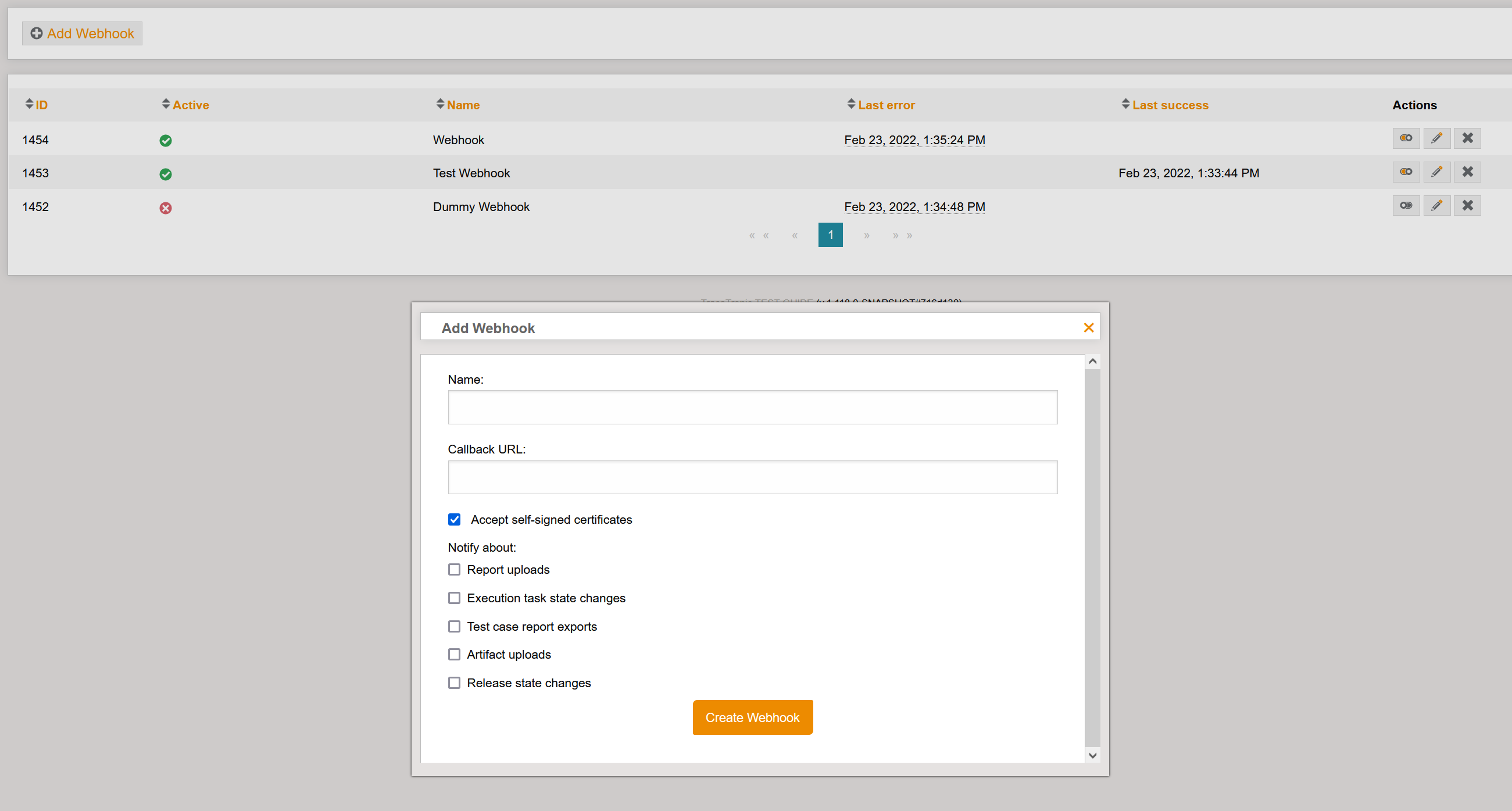Toggle activation of Webhook 1454

click(1406, 138)
